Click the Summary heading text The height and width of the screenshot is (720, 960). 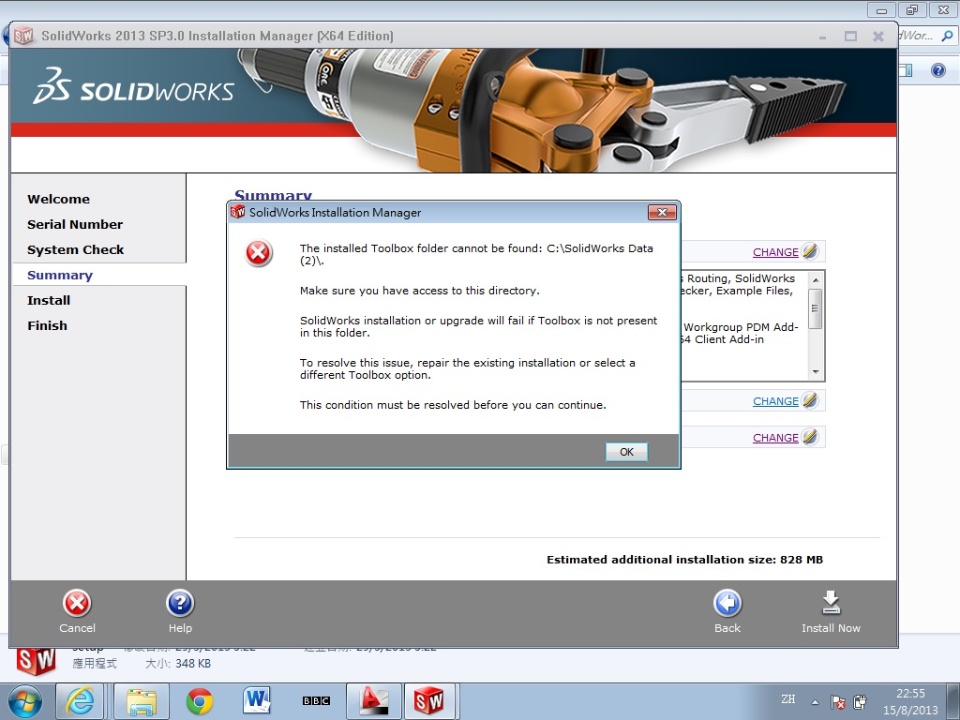[273, 195]
